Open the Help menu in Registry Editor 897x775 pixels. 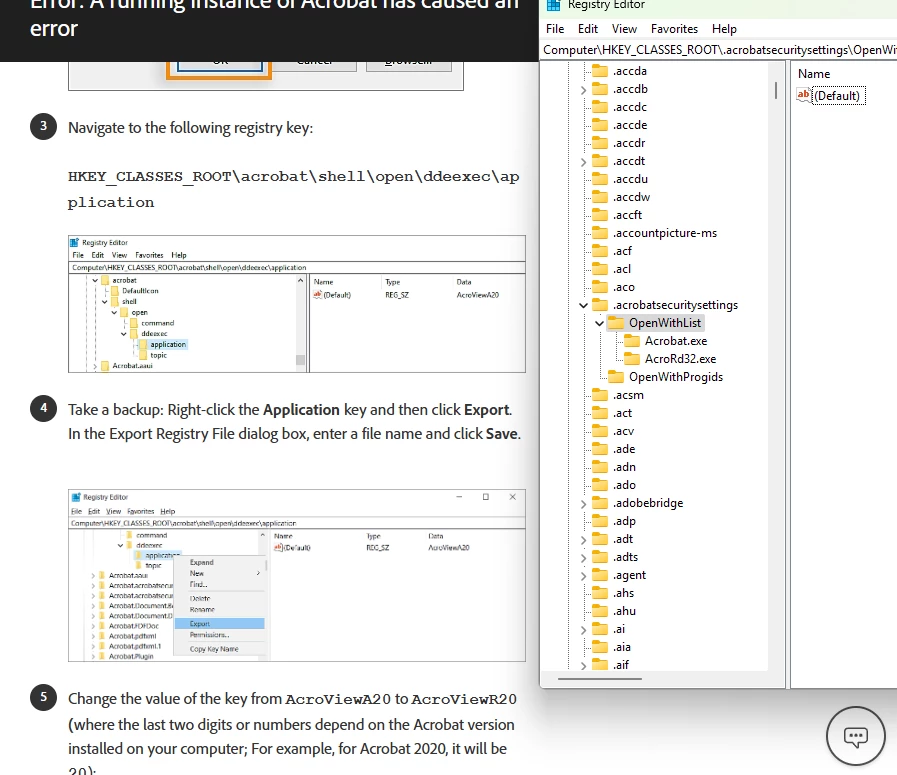click(724, 29)
